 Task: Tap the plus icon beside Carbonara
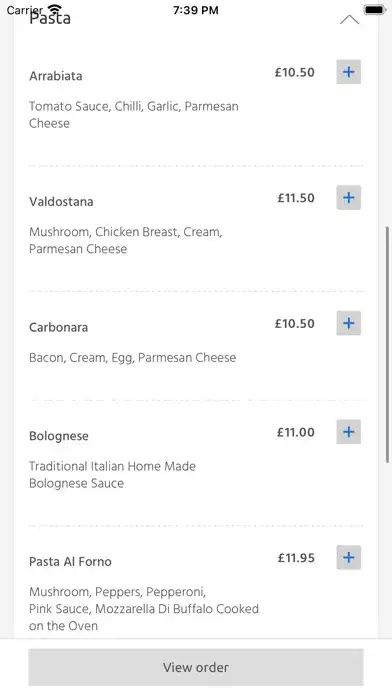pos(348,323)
